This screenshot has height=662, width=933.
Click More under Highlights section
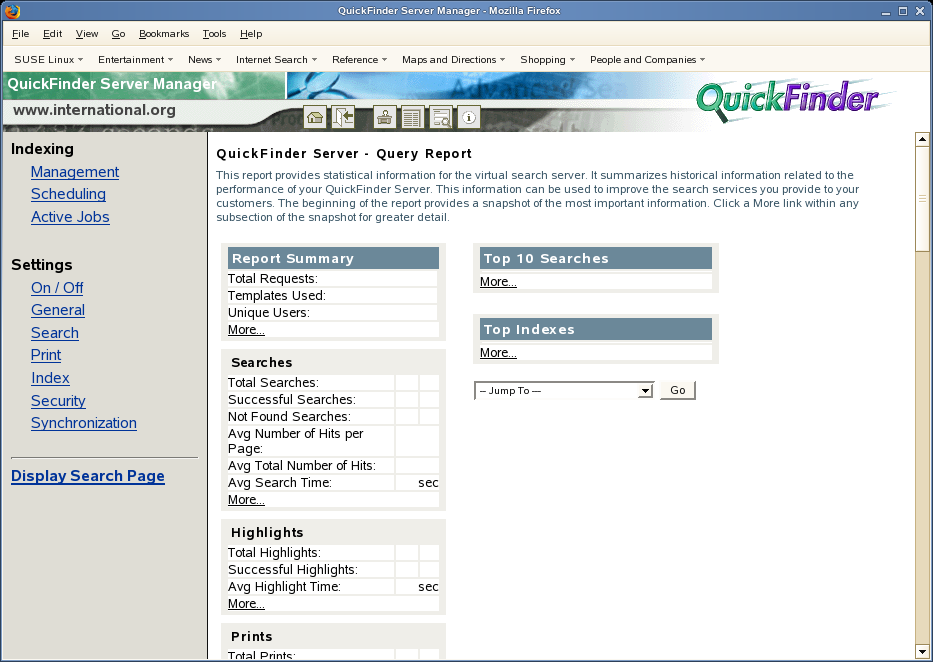point(246,604)
